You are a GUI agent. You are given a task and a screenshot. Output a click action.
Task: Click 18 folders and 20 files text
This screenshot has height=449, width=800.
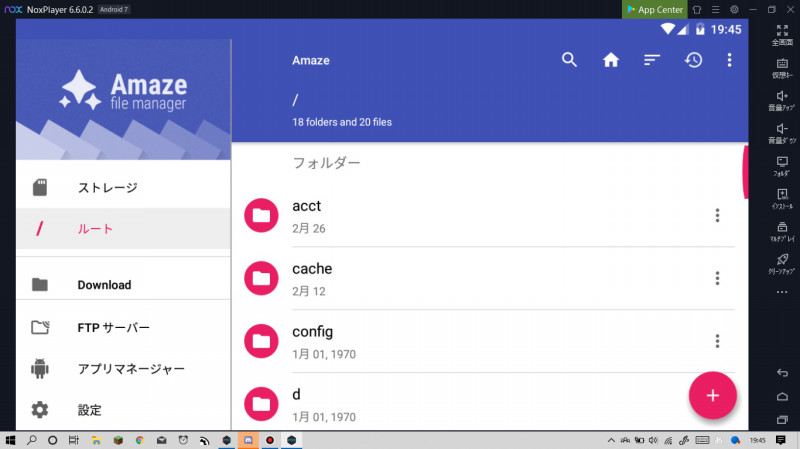pos(342,122)
